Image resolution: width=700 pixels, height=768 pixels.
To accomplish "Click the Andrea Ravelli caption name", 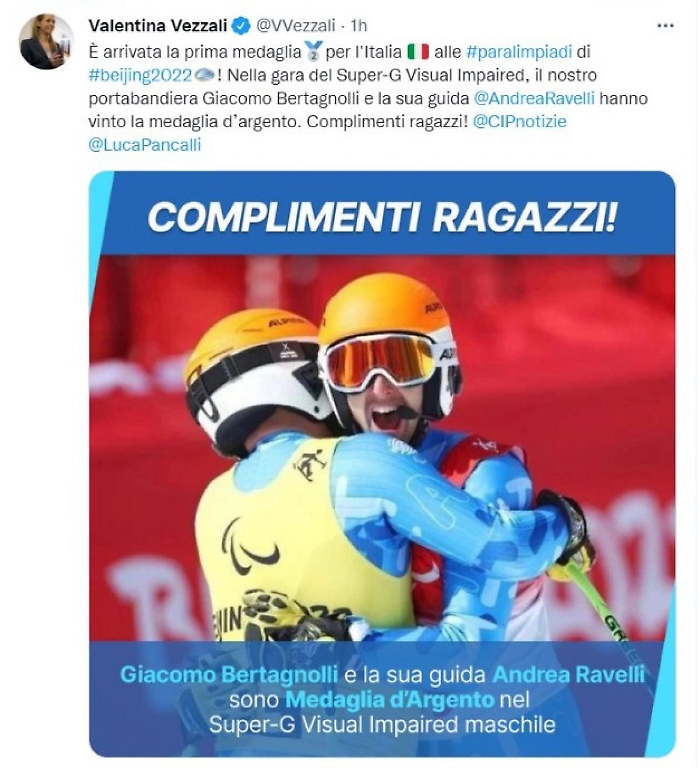I will [569, 674].
